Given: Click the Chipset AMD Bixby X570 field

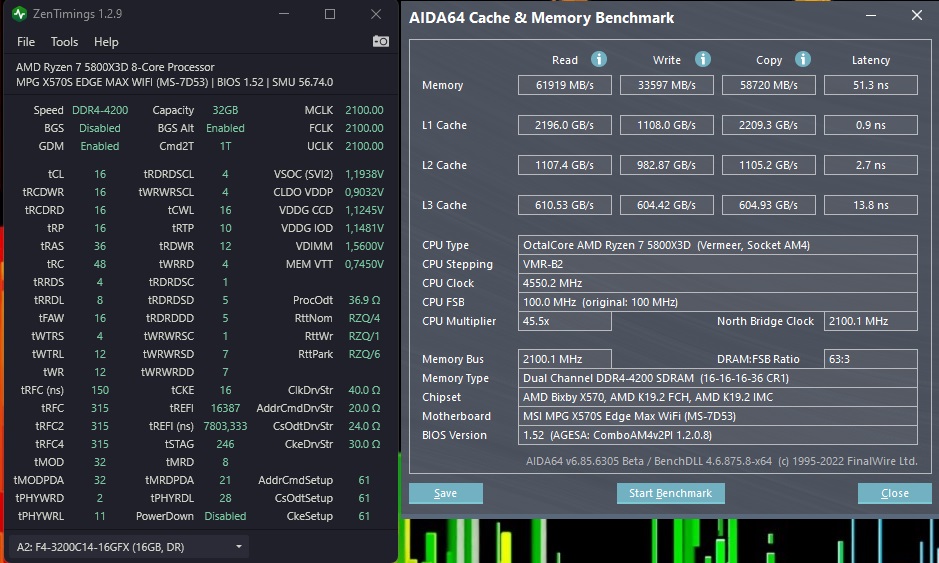Looking at the screenshot, I should (717, 397).
